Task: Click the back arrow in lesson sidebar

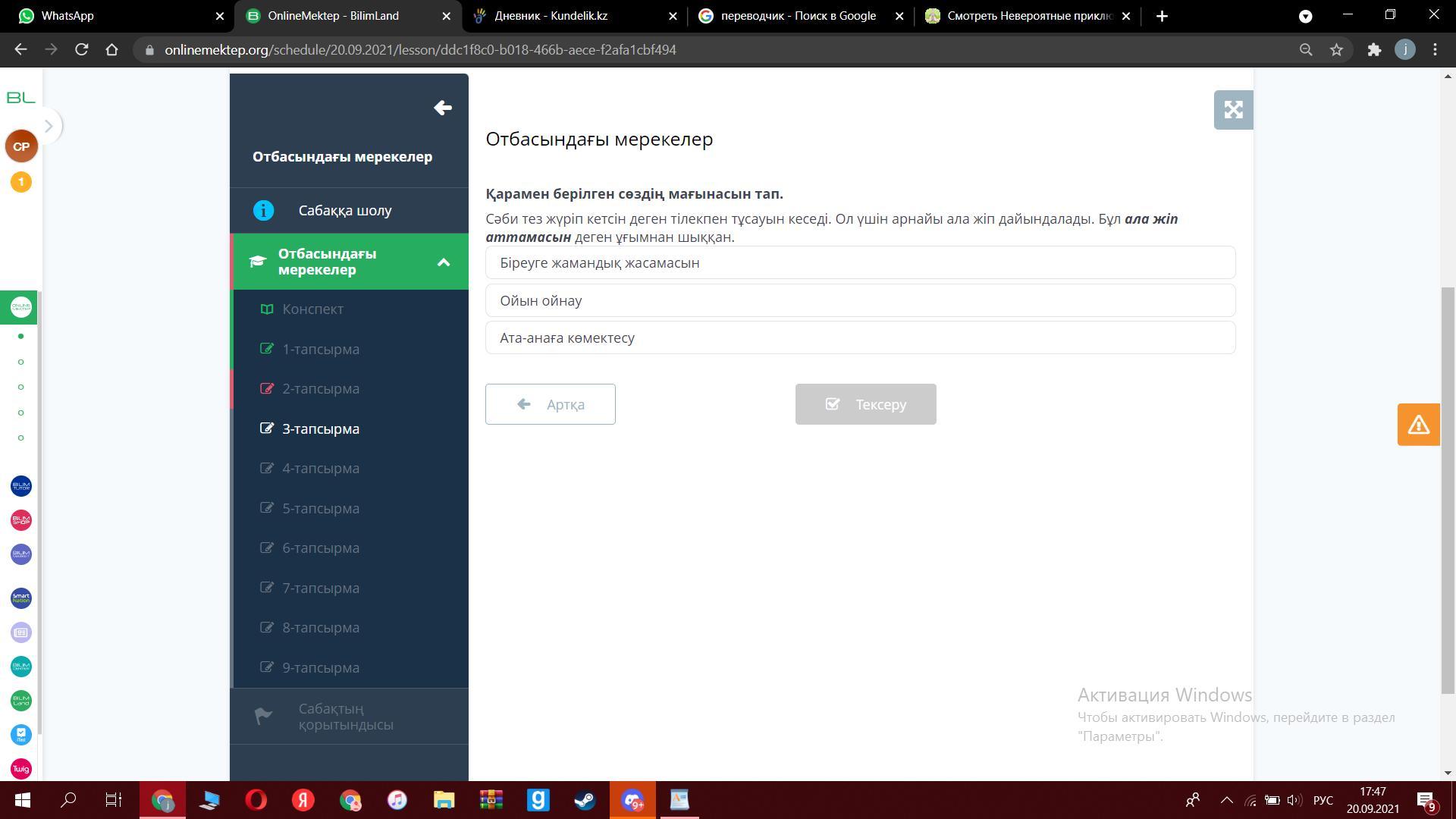Action: pos(443,108)
